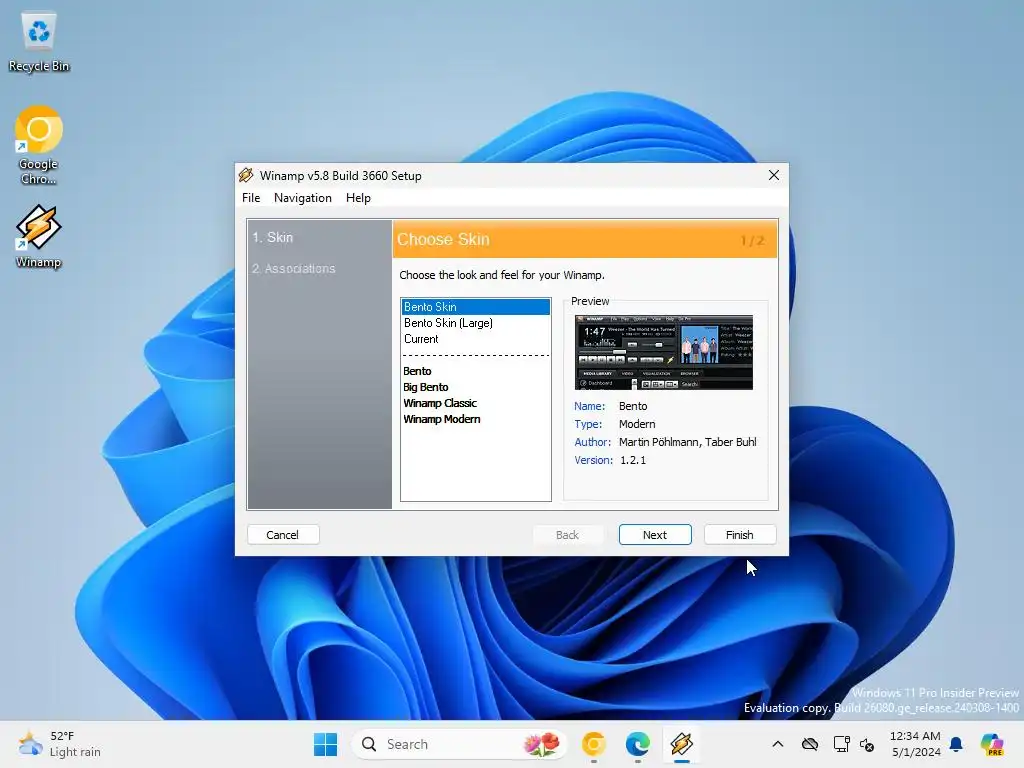Open the File menu

251,198
